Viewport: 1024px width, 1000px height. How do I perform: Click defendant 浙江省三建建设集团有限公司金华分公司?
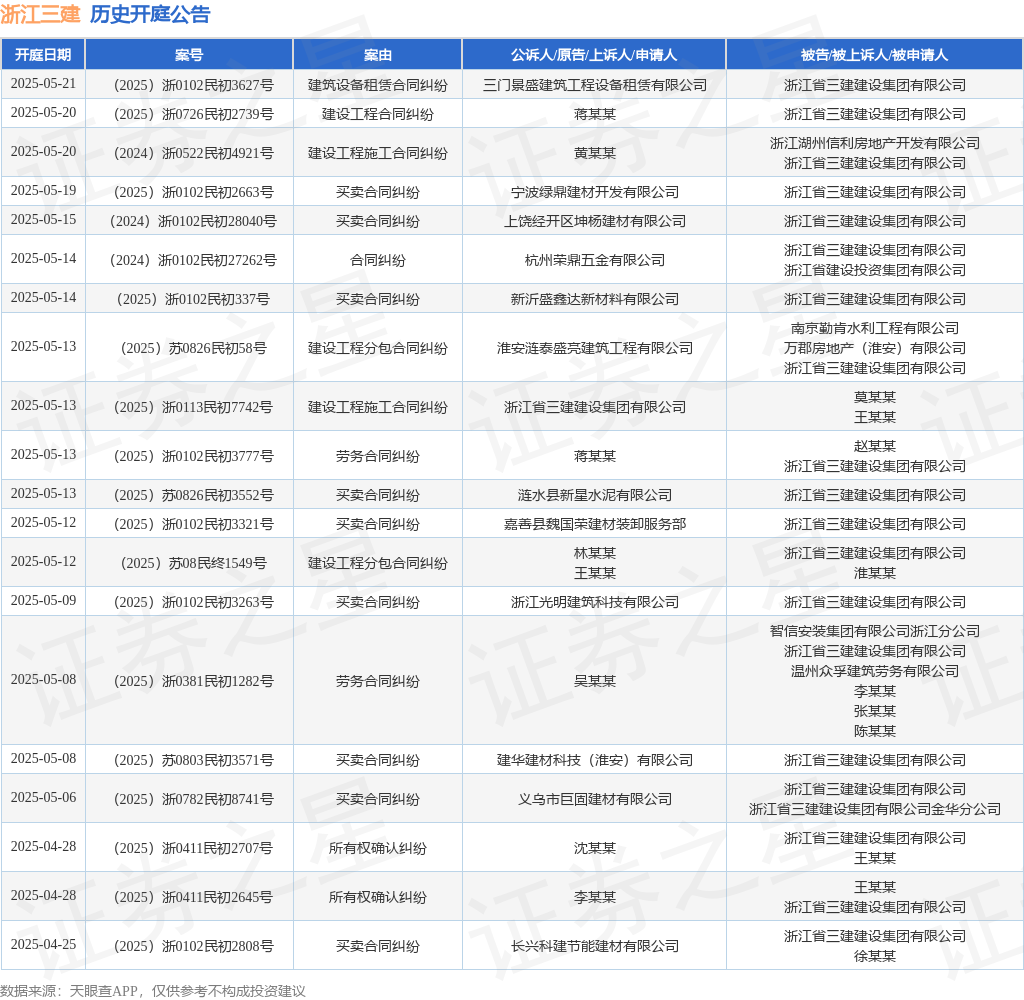(874, 810)
